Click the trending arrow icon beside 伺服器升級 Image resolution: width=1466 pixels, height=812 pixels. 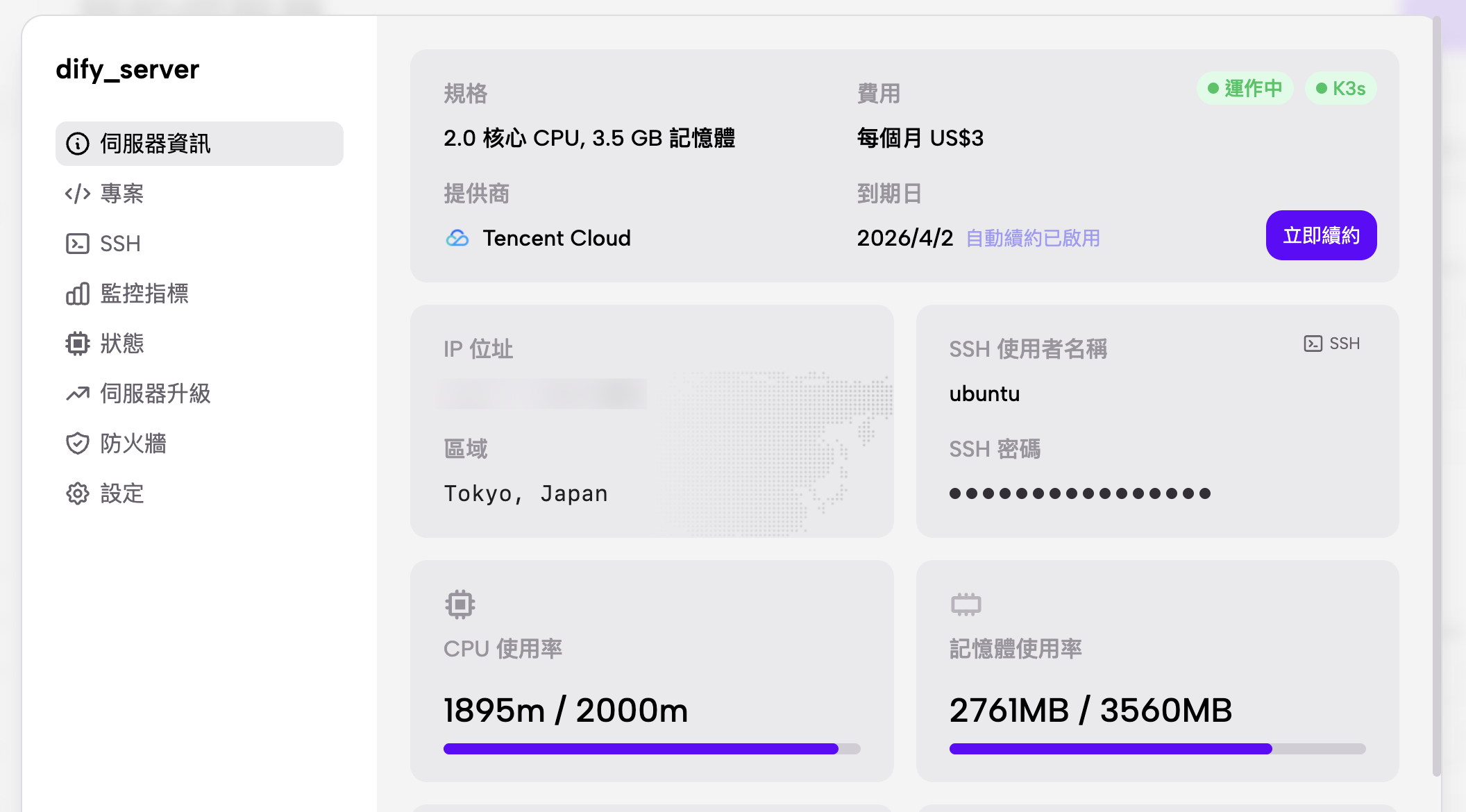[x=78, y=394]
